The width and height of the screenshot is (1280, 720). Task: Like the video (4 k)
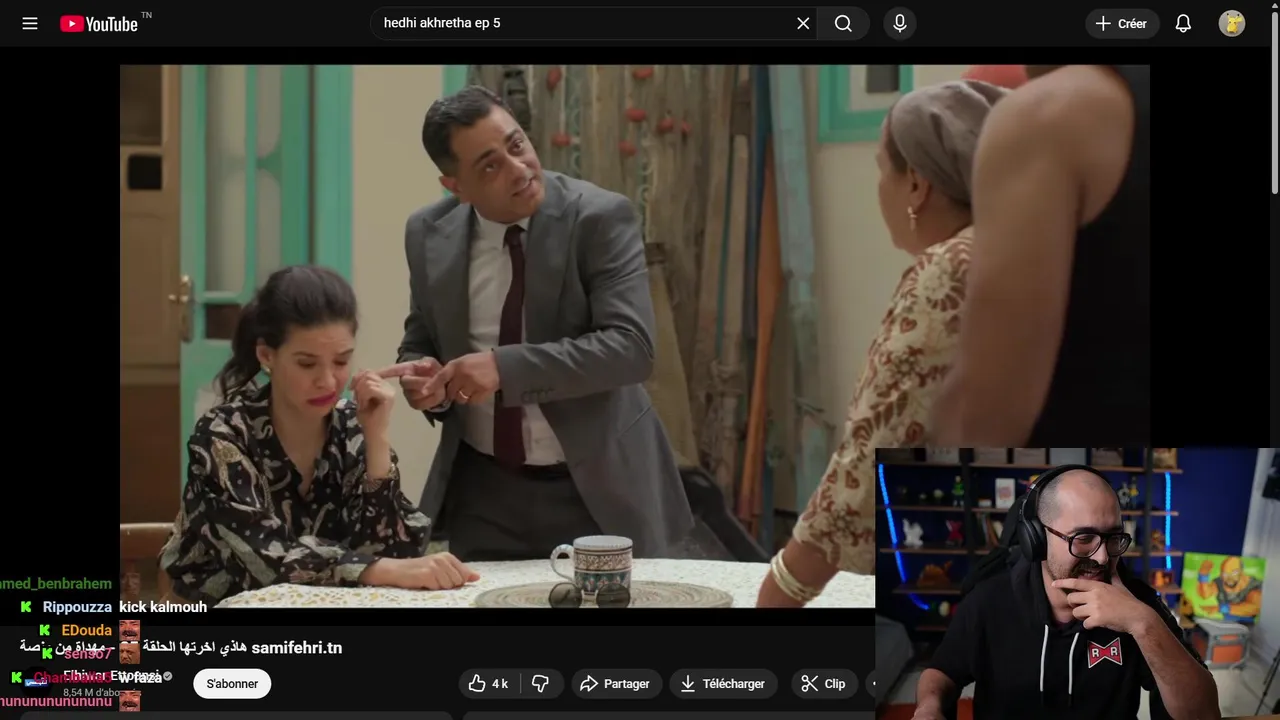click(488, 684)
